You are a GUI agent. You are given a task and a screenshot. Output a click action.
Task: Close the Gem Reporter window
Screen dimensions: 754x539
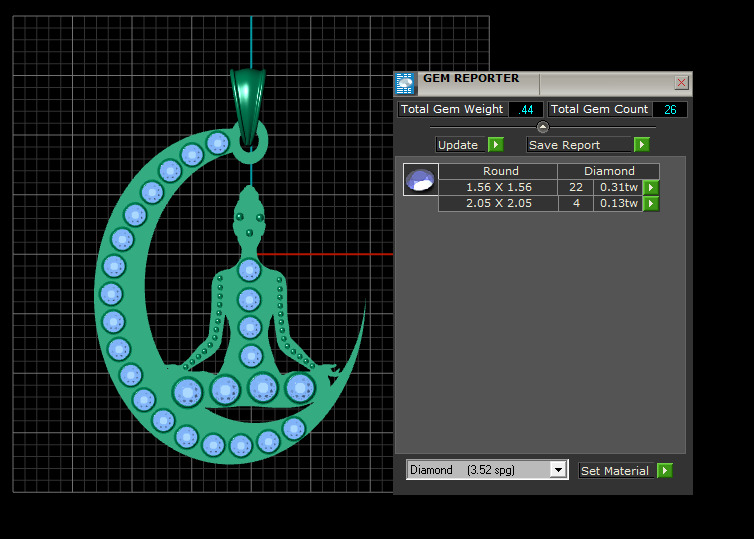681,83
